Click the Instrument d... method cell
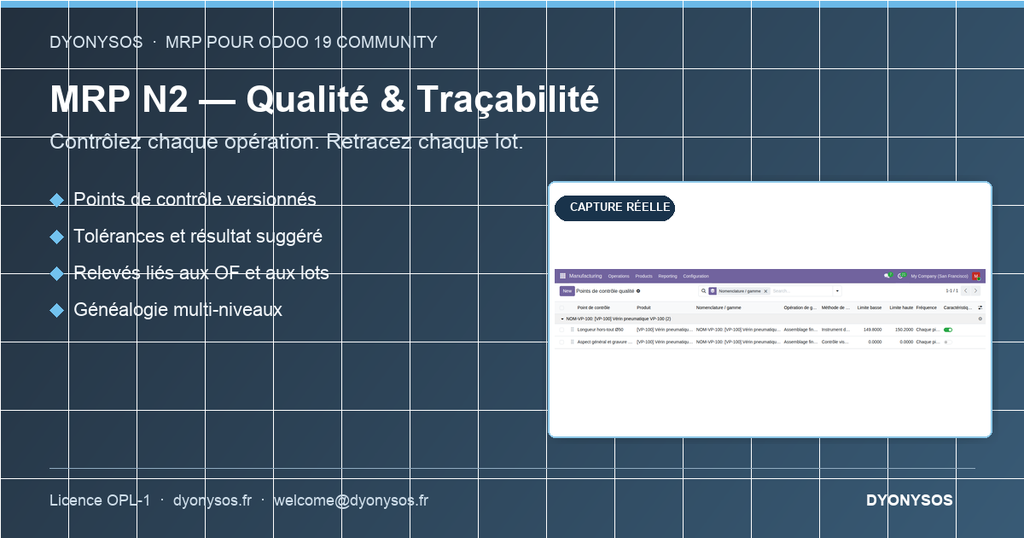1024x538 pixels. (x=835, y=330)
